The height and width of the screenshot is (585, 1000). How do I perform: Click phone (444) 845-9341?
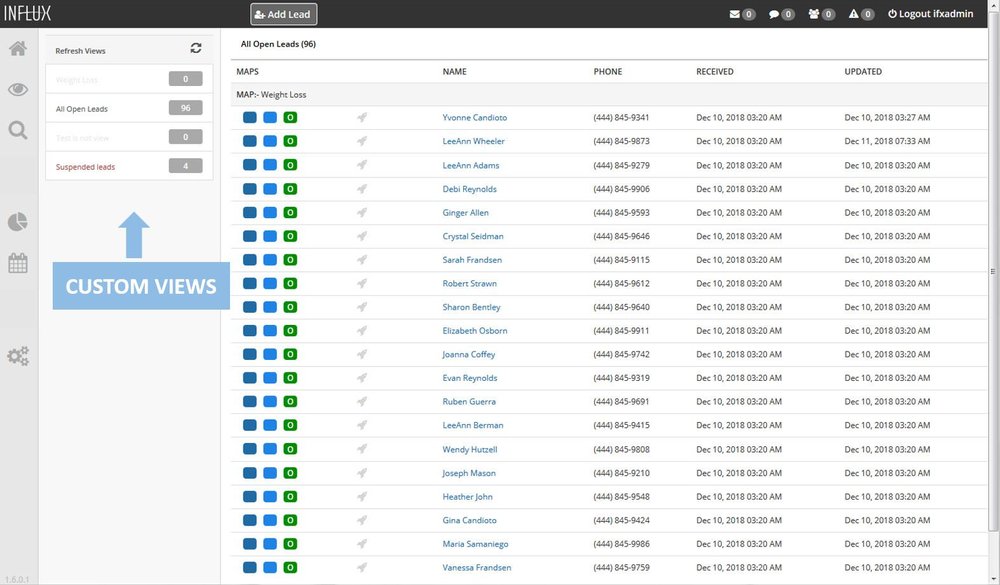pyautogui.click(x=621, y=117)
